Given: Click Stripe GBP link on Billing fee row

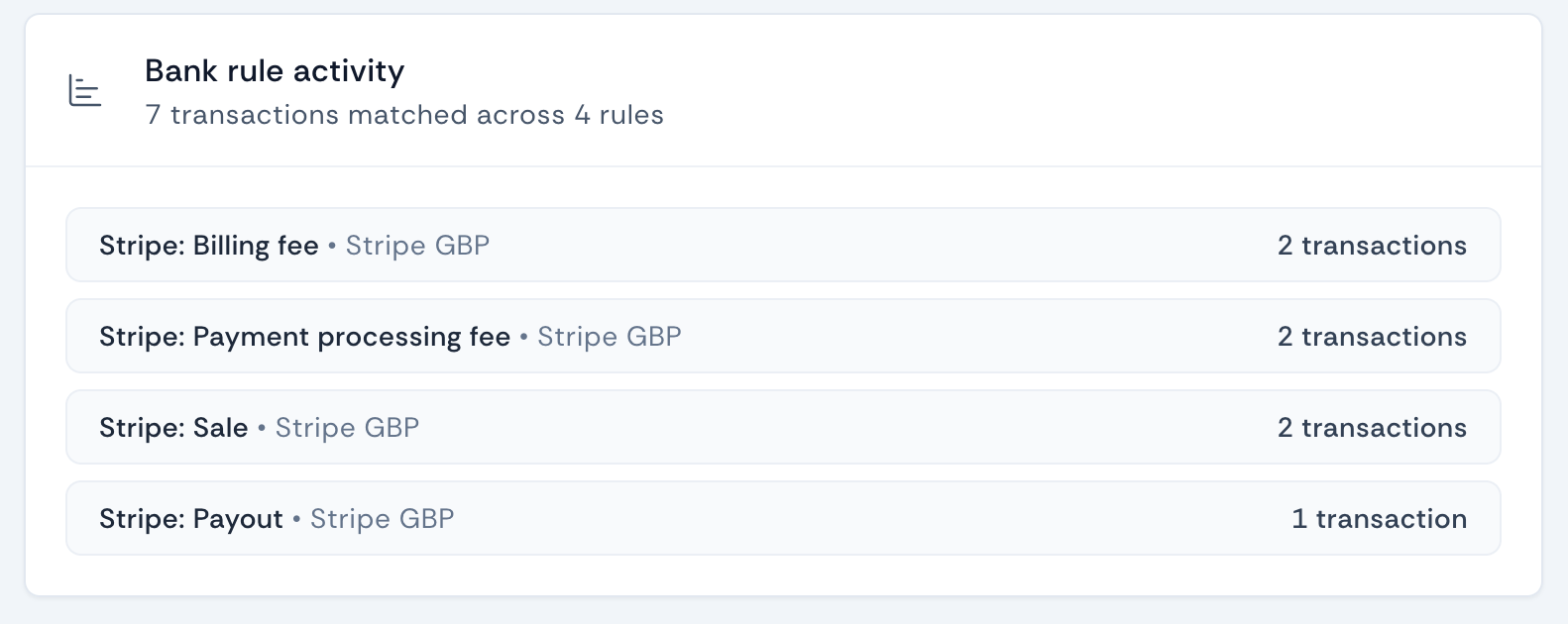Looking at the screenshot, I should pos(417,245).
